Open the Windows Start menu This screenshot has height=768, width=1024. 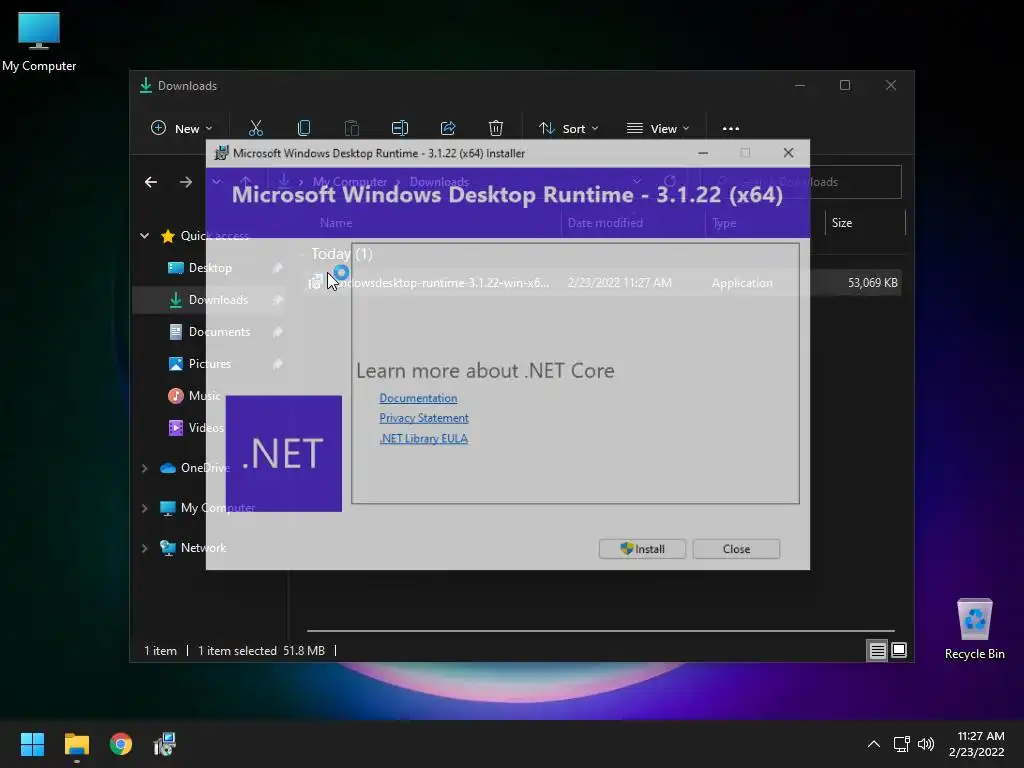pyautogui.click(x=32, y=744)
